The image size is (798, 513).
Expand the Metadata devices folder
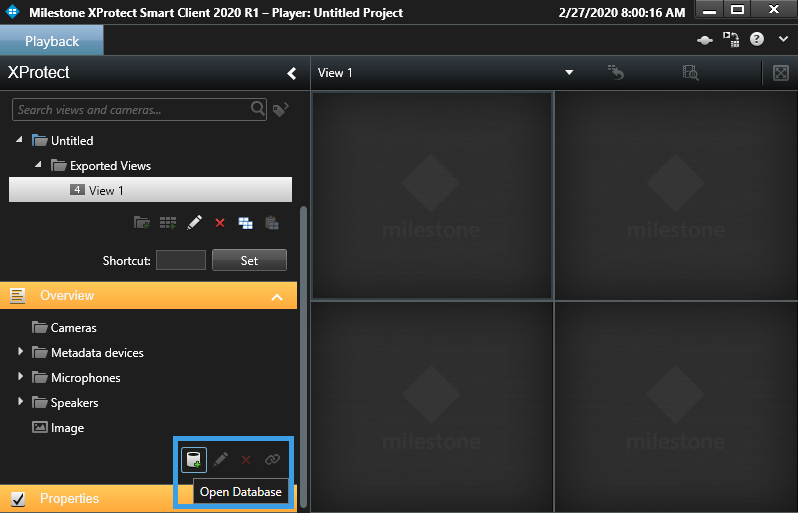[x=20, y=352]
